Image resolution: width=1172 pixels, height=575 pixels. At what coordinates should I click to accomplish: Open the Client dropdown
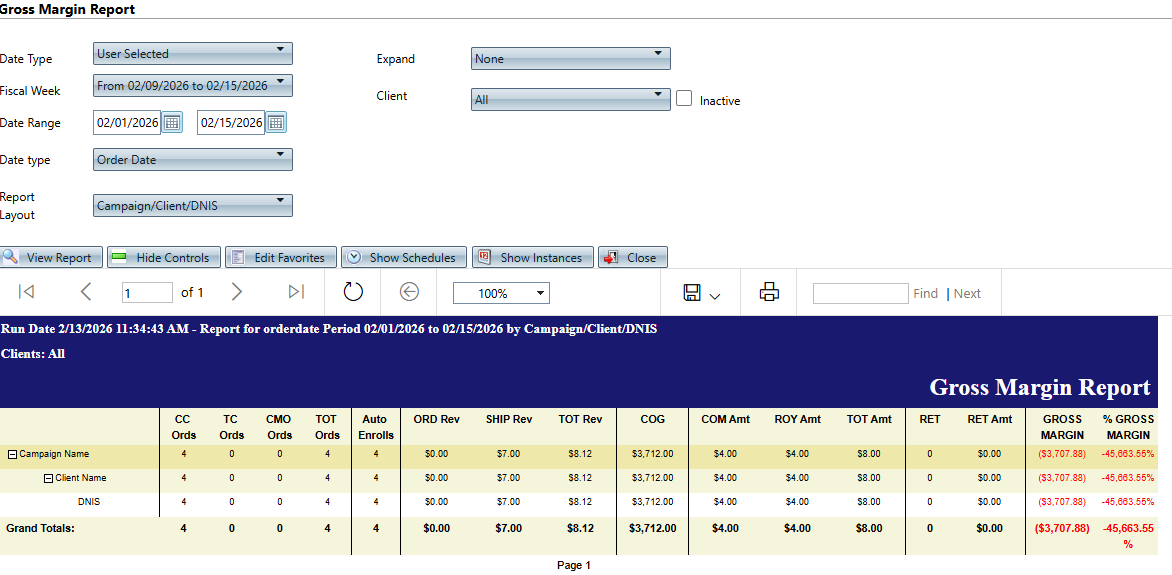pos(570,99)
